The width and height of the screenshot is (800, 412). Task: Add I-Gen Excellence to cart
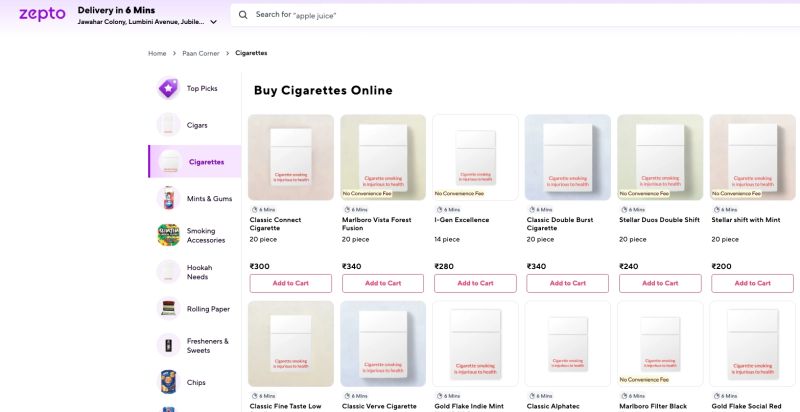pos(476,283)
